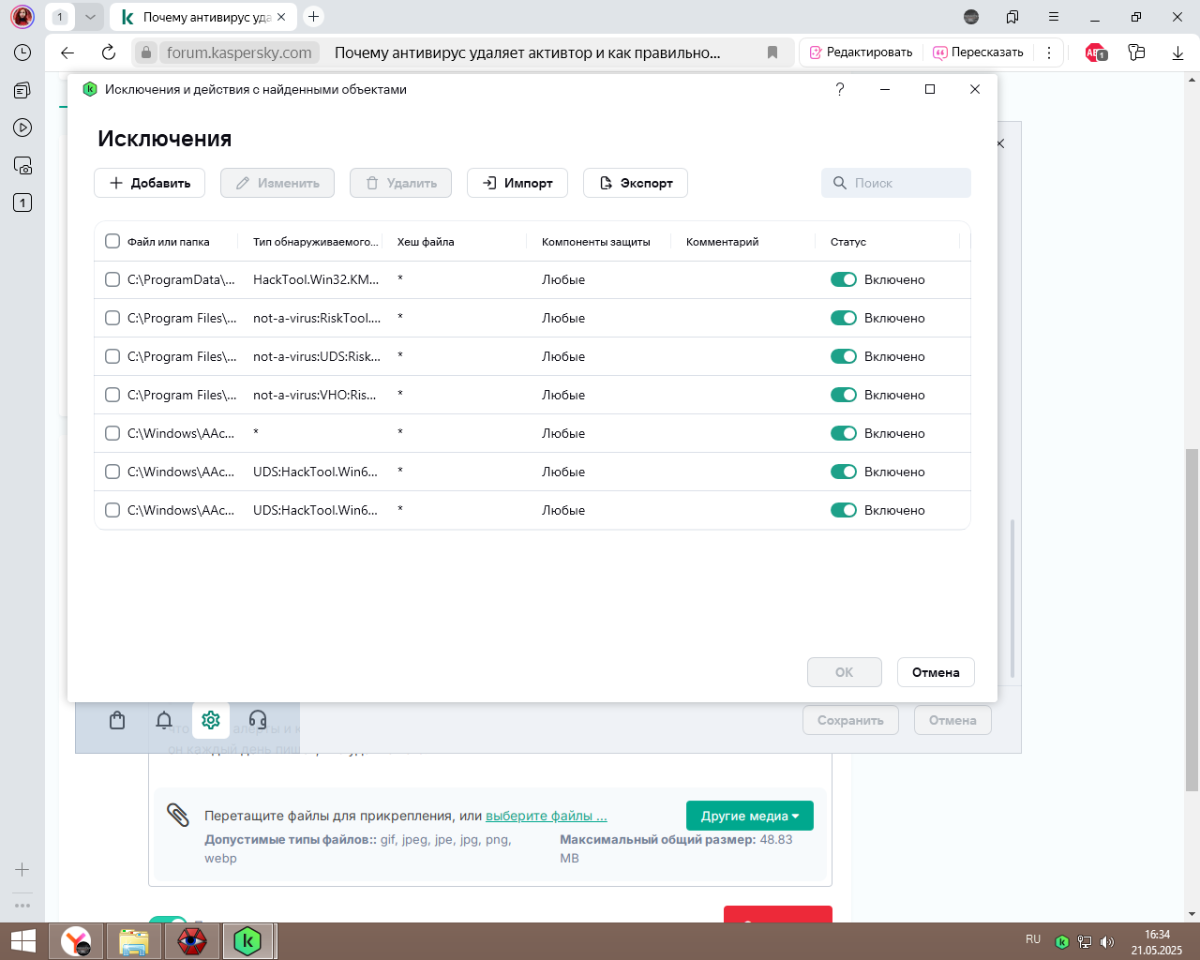Screen dimensions: 1200x960
Task: Expand the Другие медиа dropdown
Action: tap(750, 816)
